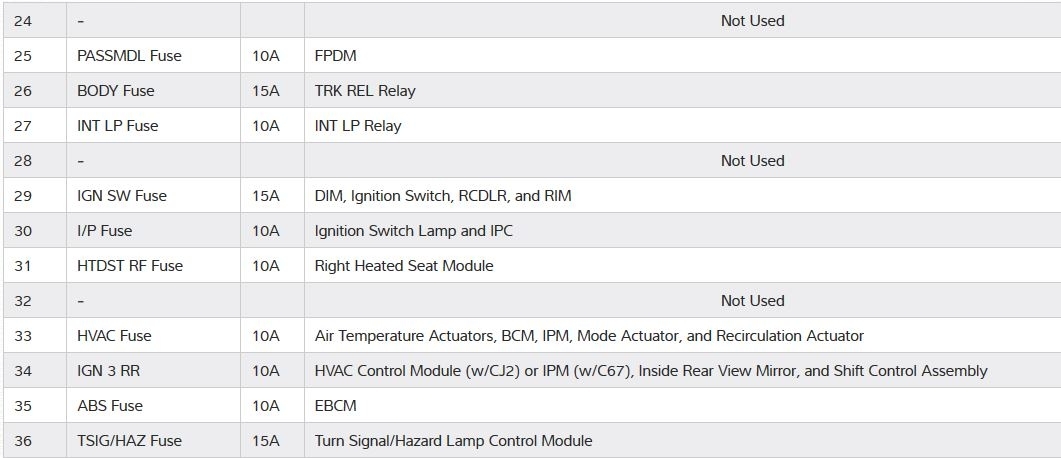This screenshot has height=458, width=1061.
Task: Click the PASSMDL Fuse cell
Action: coord(129,56)
